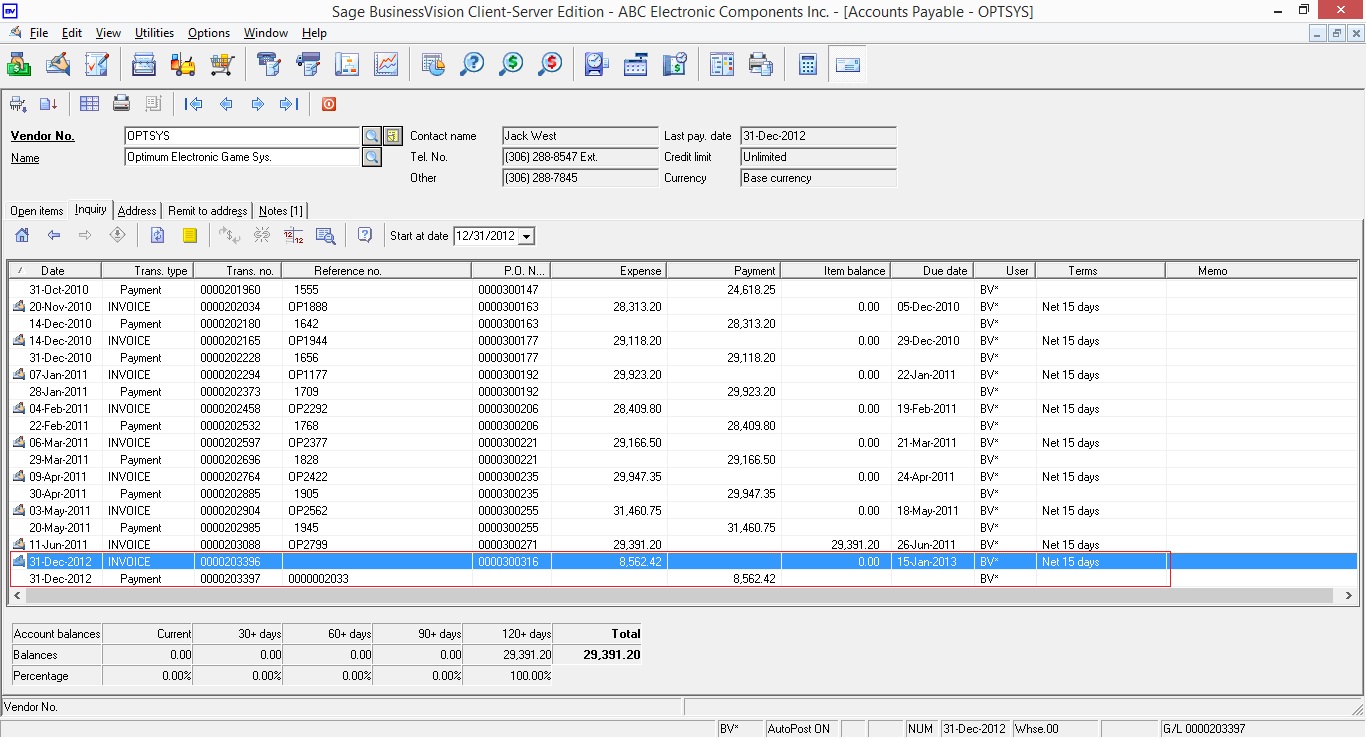
Task: Open the File menu
Action: click(39, 33)
